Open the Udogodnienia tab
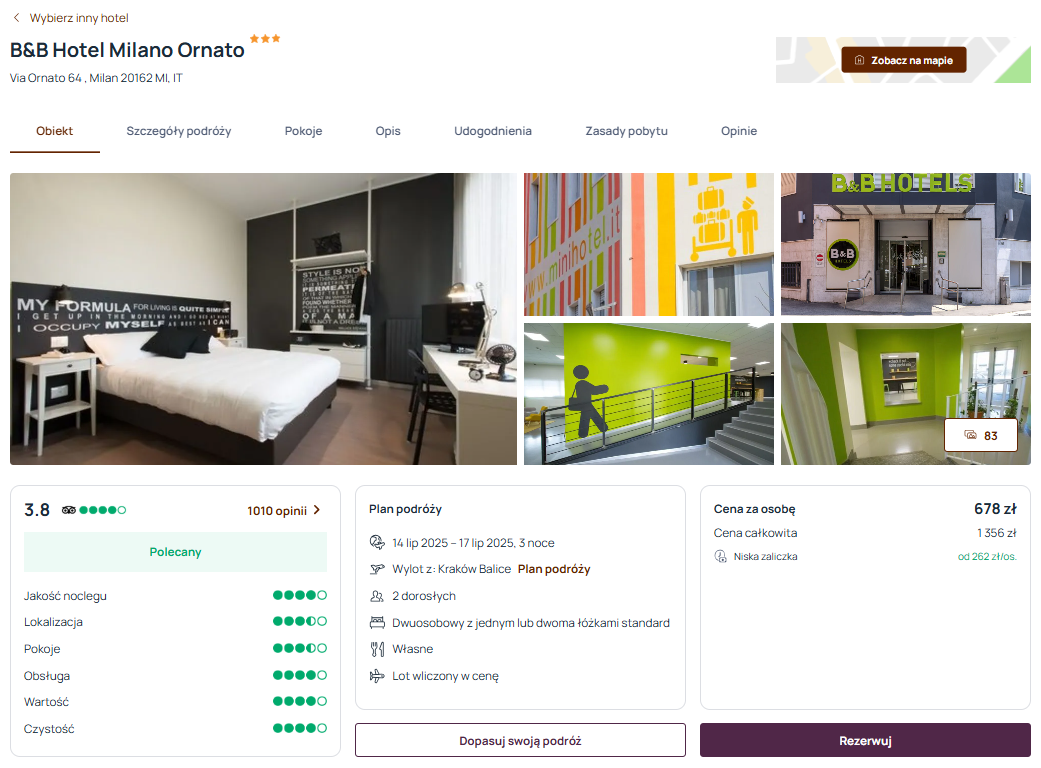This screenshot has width=1041, height=768. coord(493,131)
